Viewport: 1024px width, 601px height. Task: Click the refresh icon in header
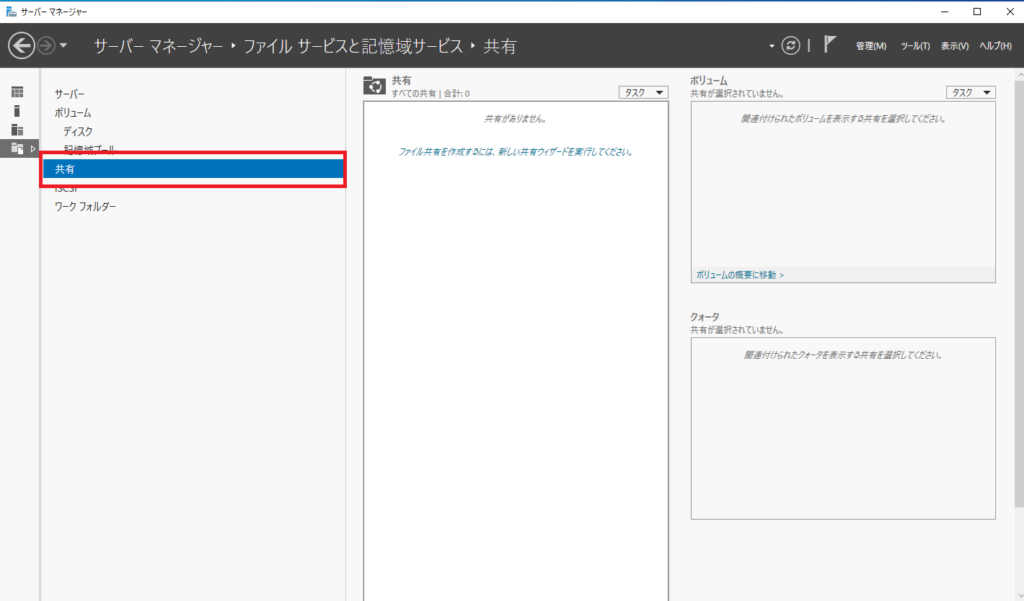791,46
